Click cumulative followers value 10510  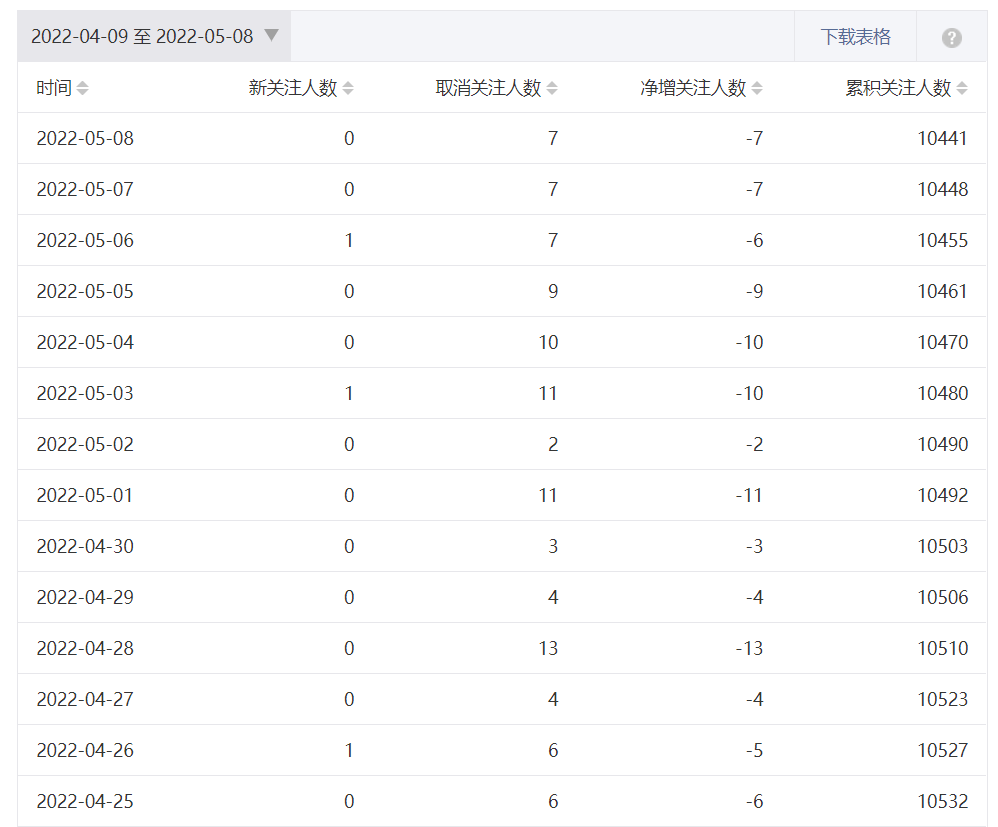[943, 647]
